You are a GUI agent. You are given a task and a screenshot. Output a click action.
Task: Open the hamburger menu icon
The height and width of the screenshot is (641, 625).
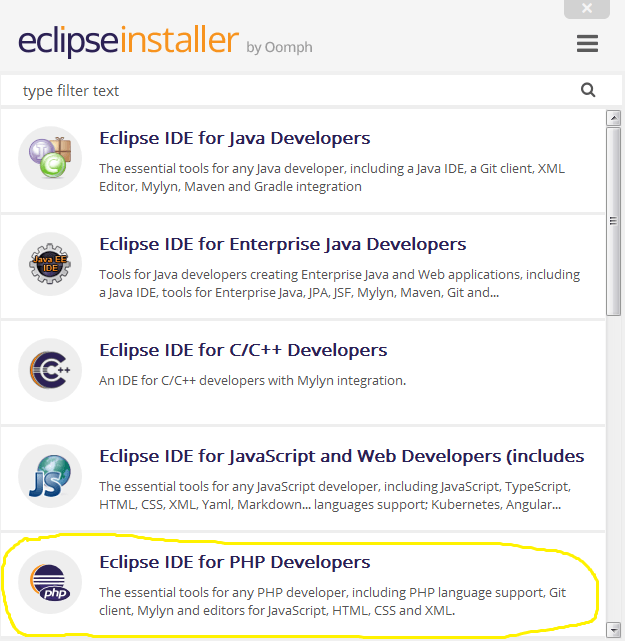click(587, 43)
